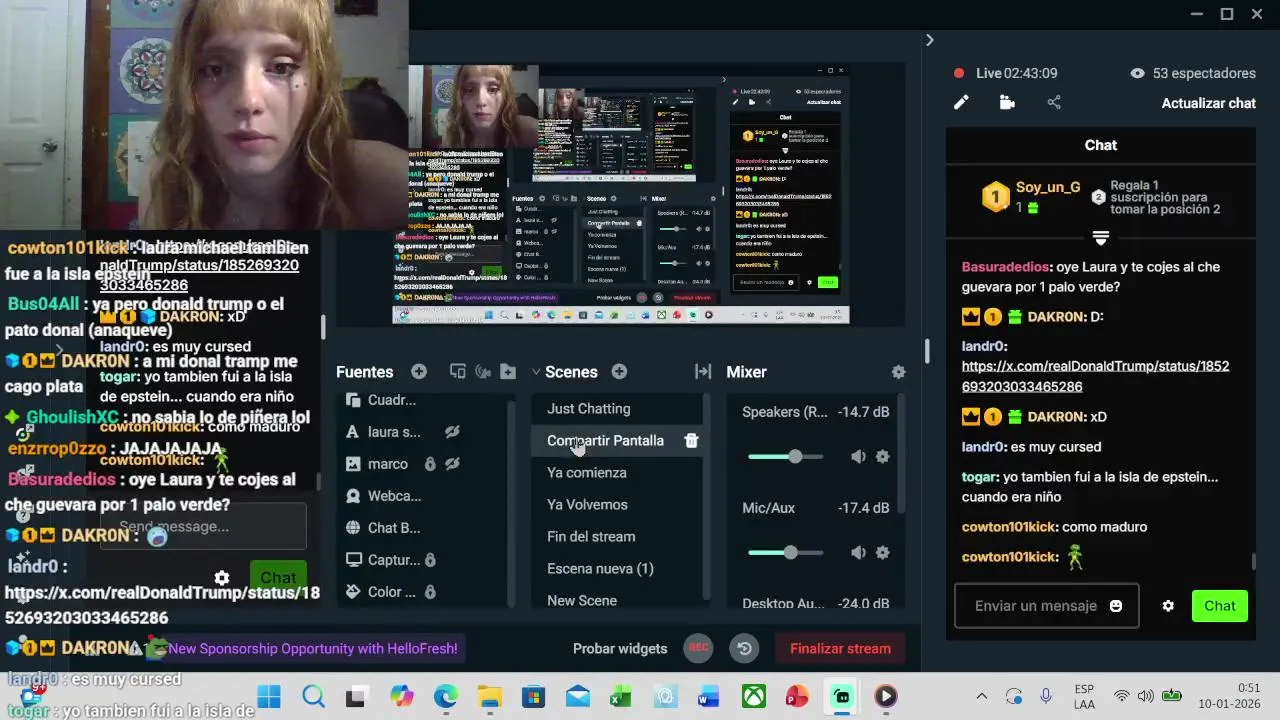The height and width of the screenshot is (720, 1280).
Task: Toggle lock on Captur... source
Action: [430, 560]
